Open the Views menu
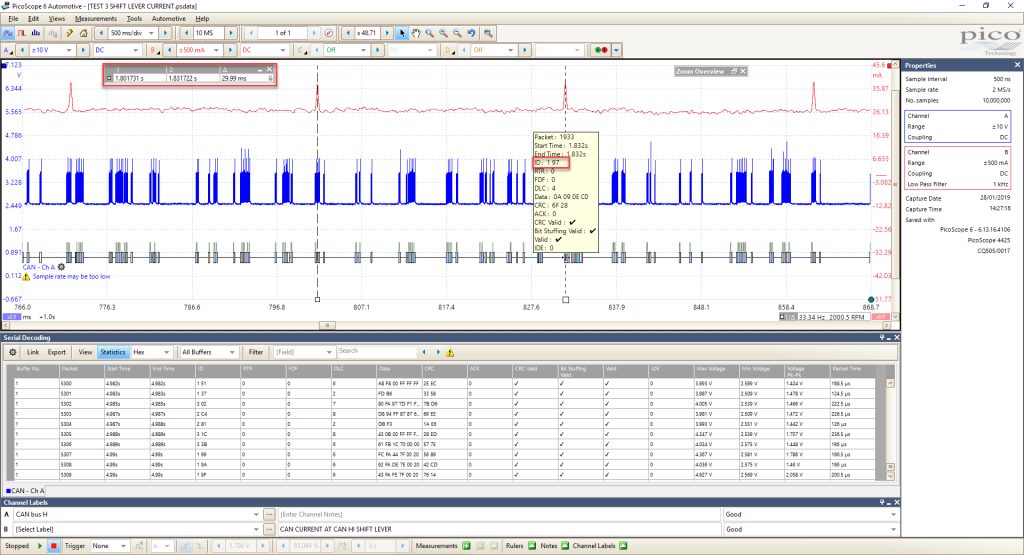Image resolution: width=1024 pixels, height=555 pixels. click(x=57, y=18)
